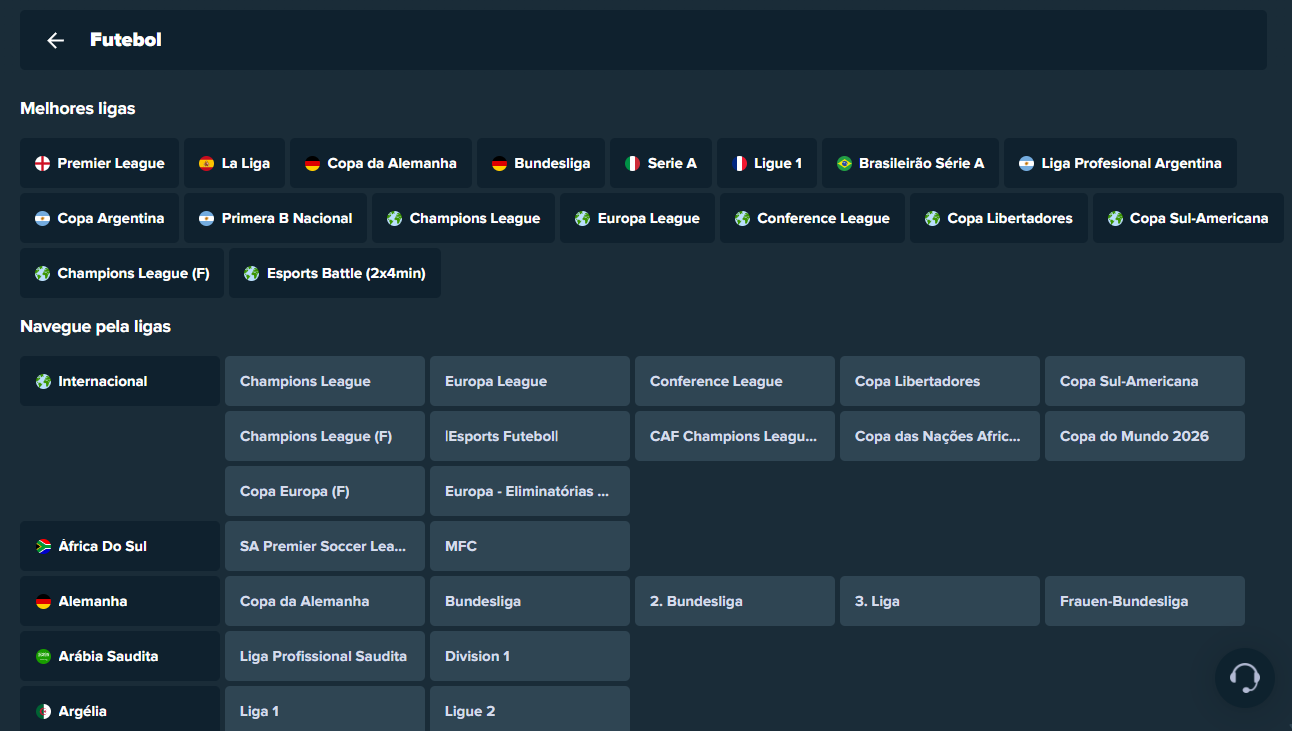1292x731 pixels.
Task: Click the France flag on Ligue 1
Action: 739,163
